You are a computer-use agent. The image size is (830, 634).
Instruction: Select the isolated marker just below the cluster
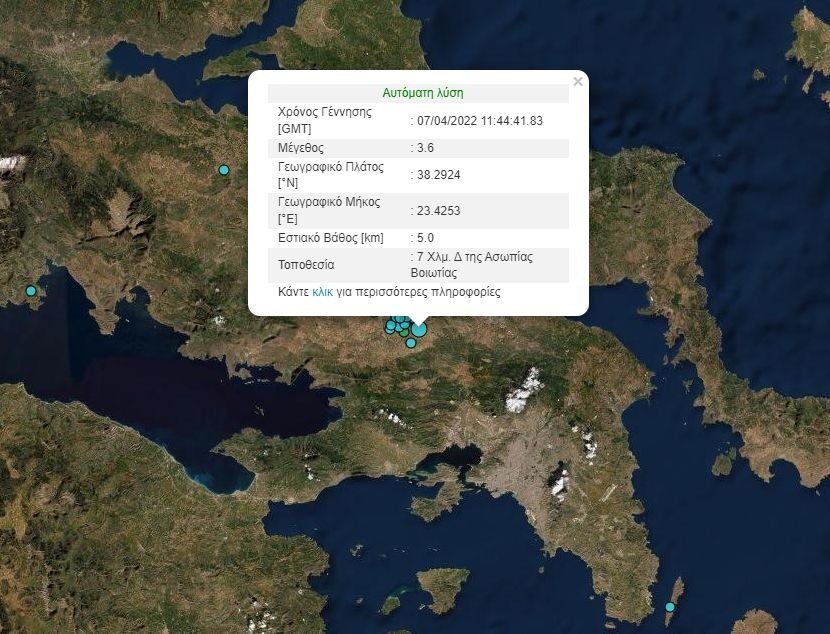(411, 343)
